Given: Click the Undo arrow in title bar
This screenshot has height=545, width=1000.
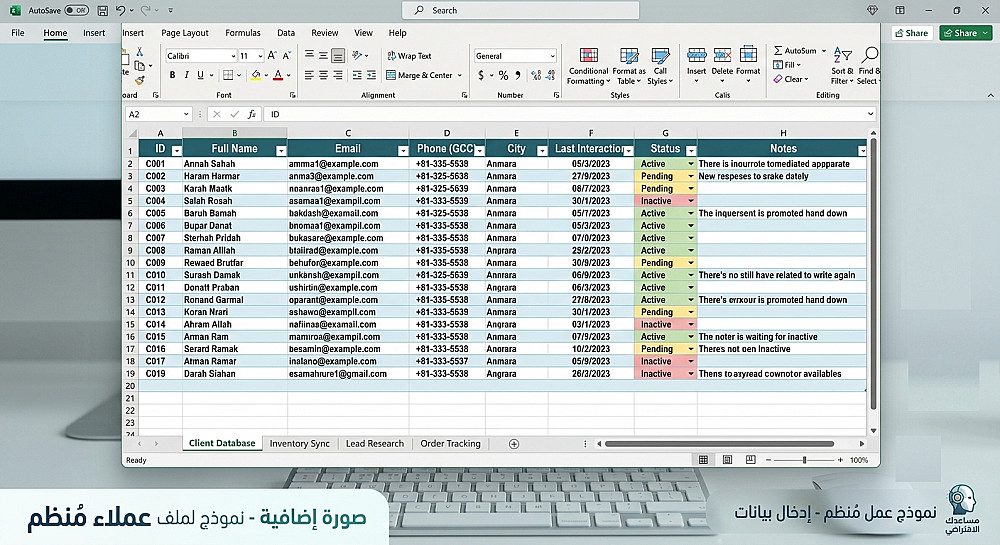Looking at the screenshot, I should pos(121,10).
